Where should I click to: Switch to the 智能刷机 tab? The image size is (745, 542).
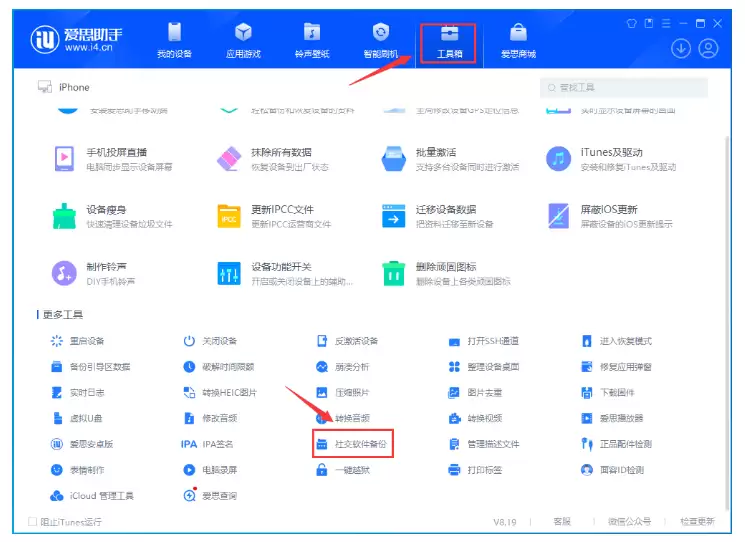381,41
